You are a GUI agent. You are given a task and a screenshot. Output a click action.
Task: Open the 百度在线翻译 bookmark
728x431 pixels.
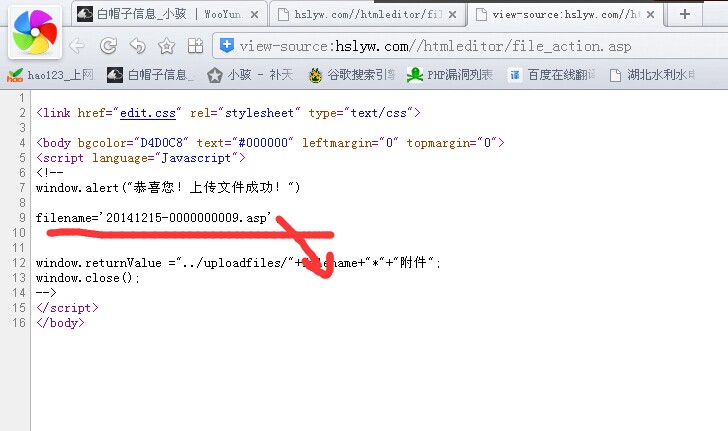click(551, 75)
